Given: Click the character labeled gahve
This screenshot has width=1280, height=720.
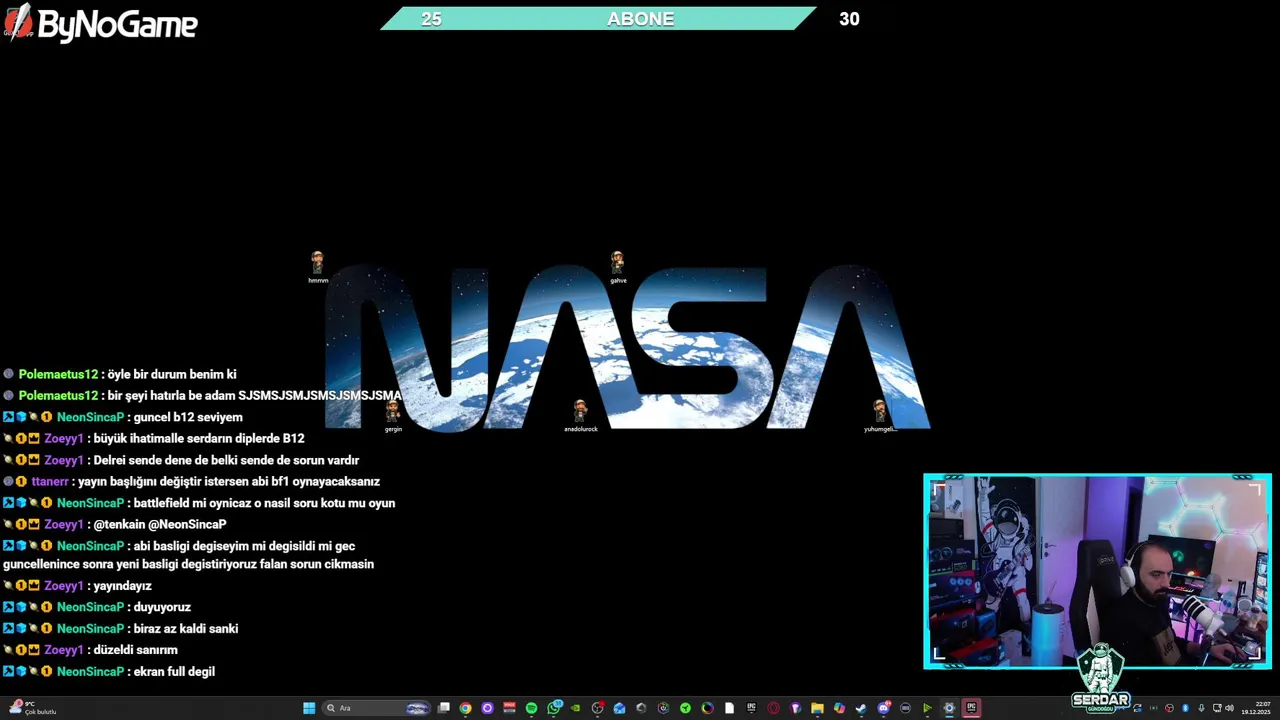Looking at the screenshot, I should pyautogui.click(x=618, y=266).
